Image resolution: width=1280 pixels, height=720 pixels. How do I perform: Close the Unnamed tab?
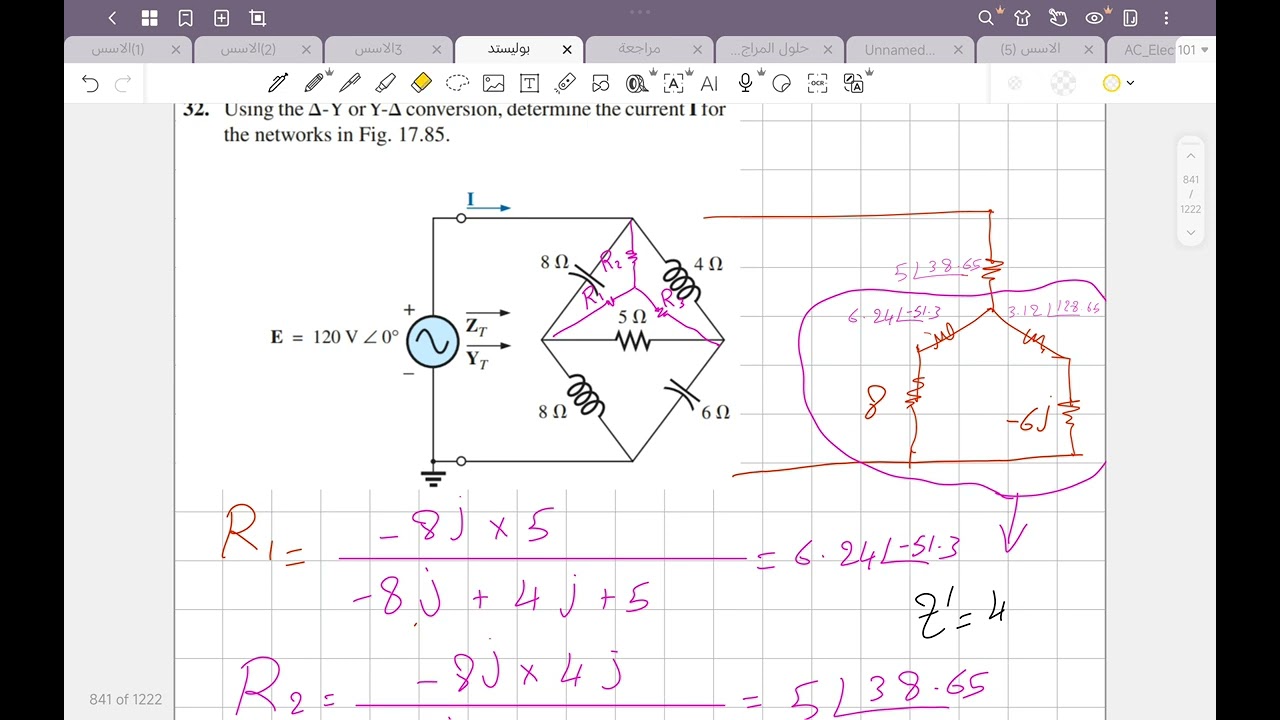coord(958,49)
